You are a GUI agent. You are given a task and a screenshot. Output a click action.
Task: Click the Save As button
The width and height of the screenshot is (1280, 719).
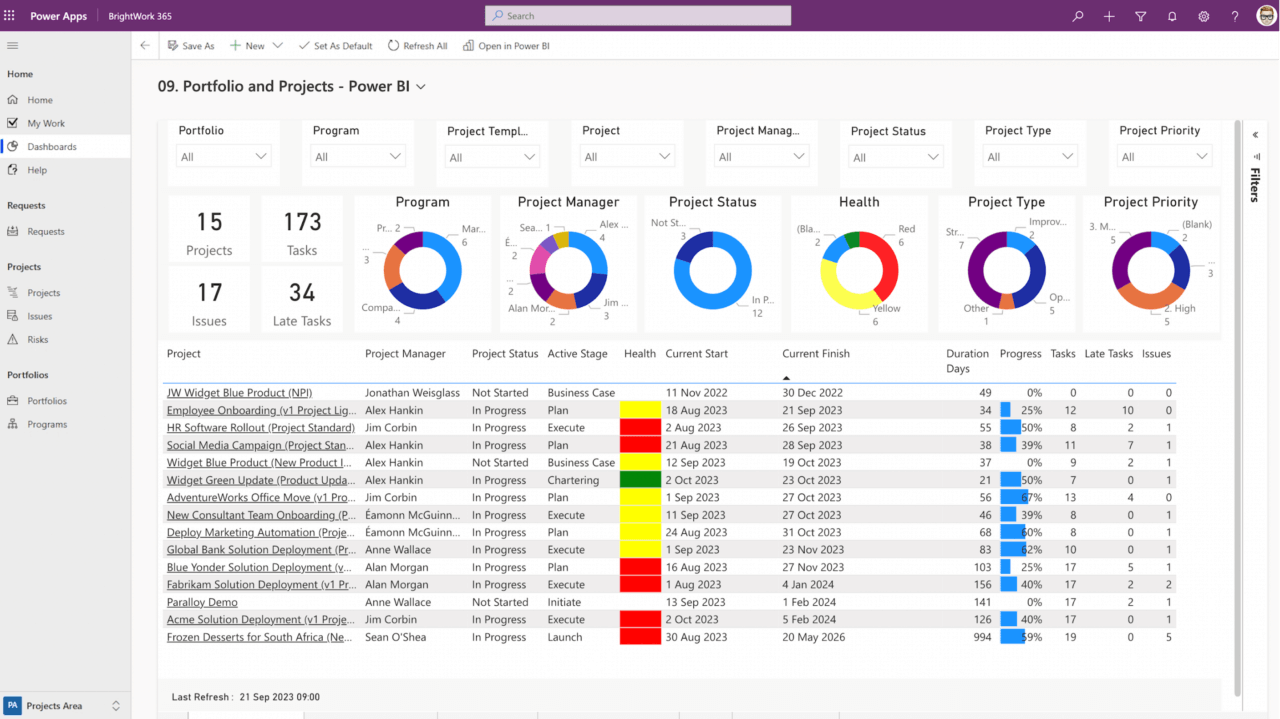(x=191, y=45)
